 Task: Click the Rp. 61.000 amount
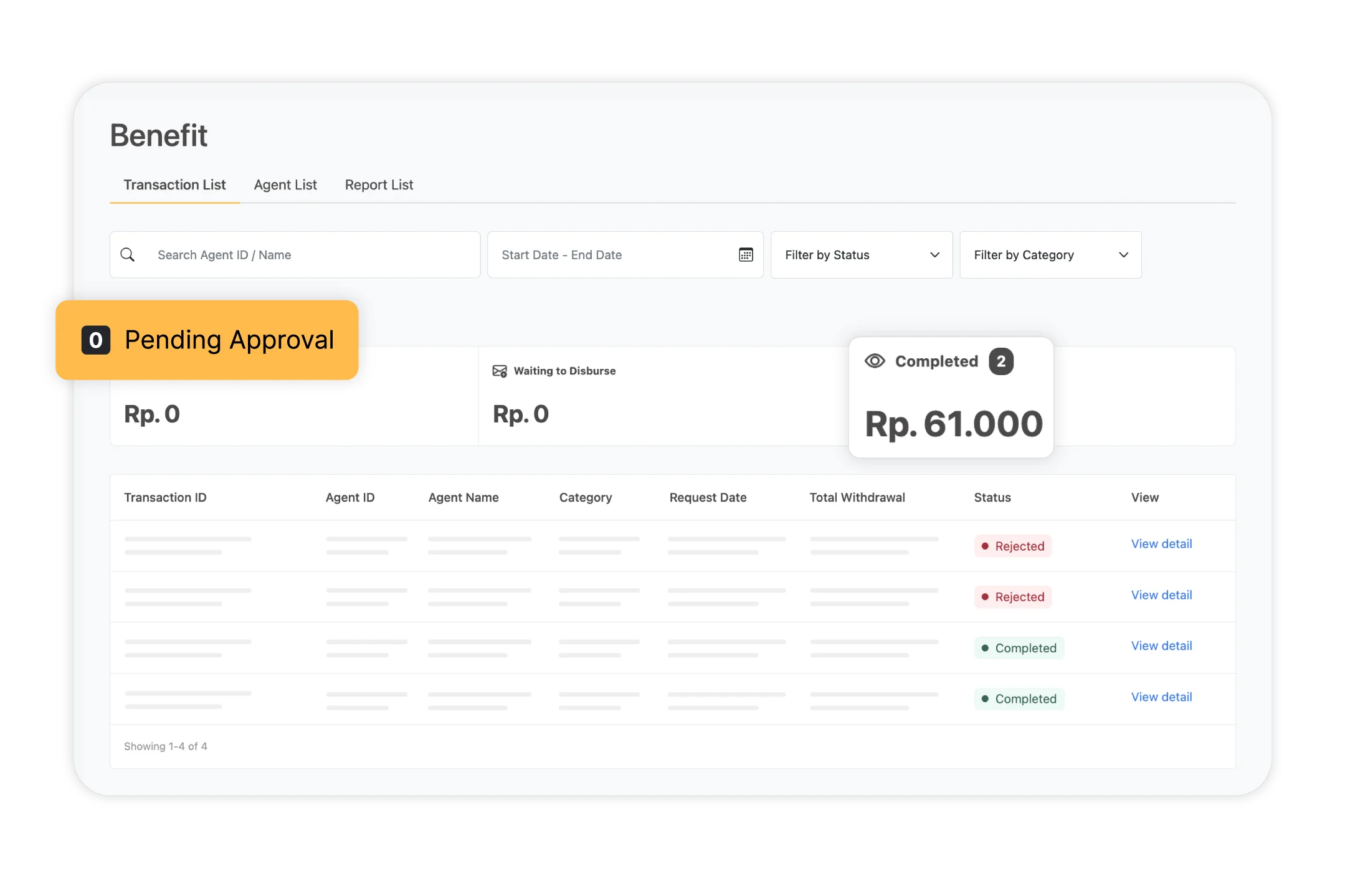point(953,424)
